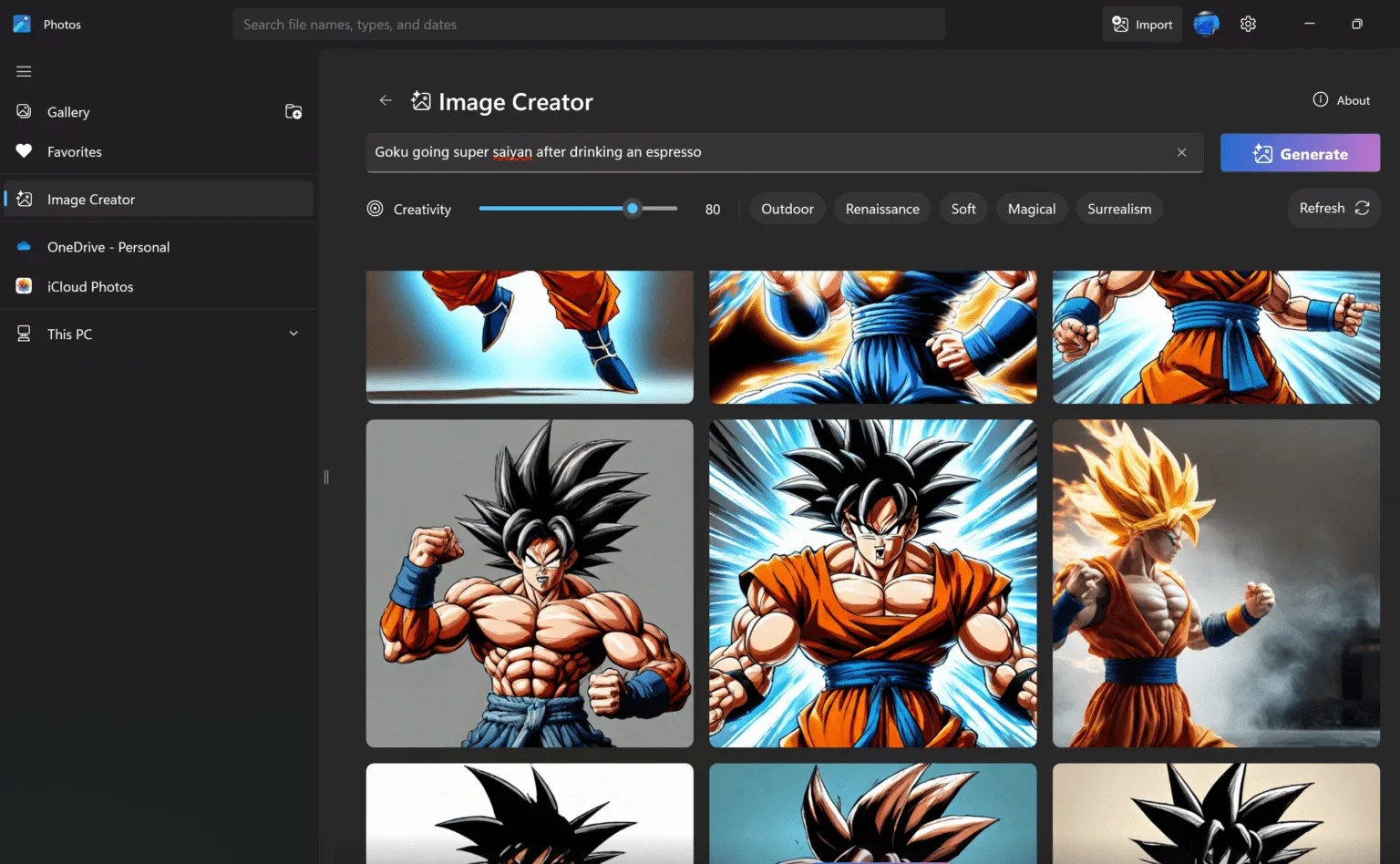Toggle the Surrealism style chip
Image resolution: width=1400 pixels, height=864 pixels.
(x=1118, y=209)
